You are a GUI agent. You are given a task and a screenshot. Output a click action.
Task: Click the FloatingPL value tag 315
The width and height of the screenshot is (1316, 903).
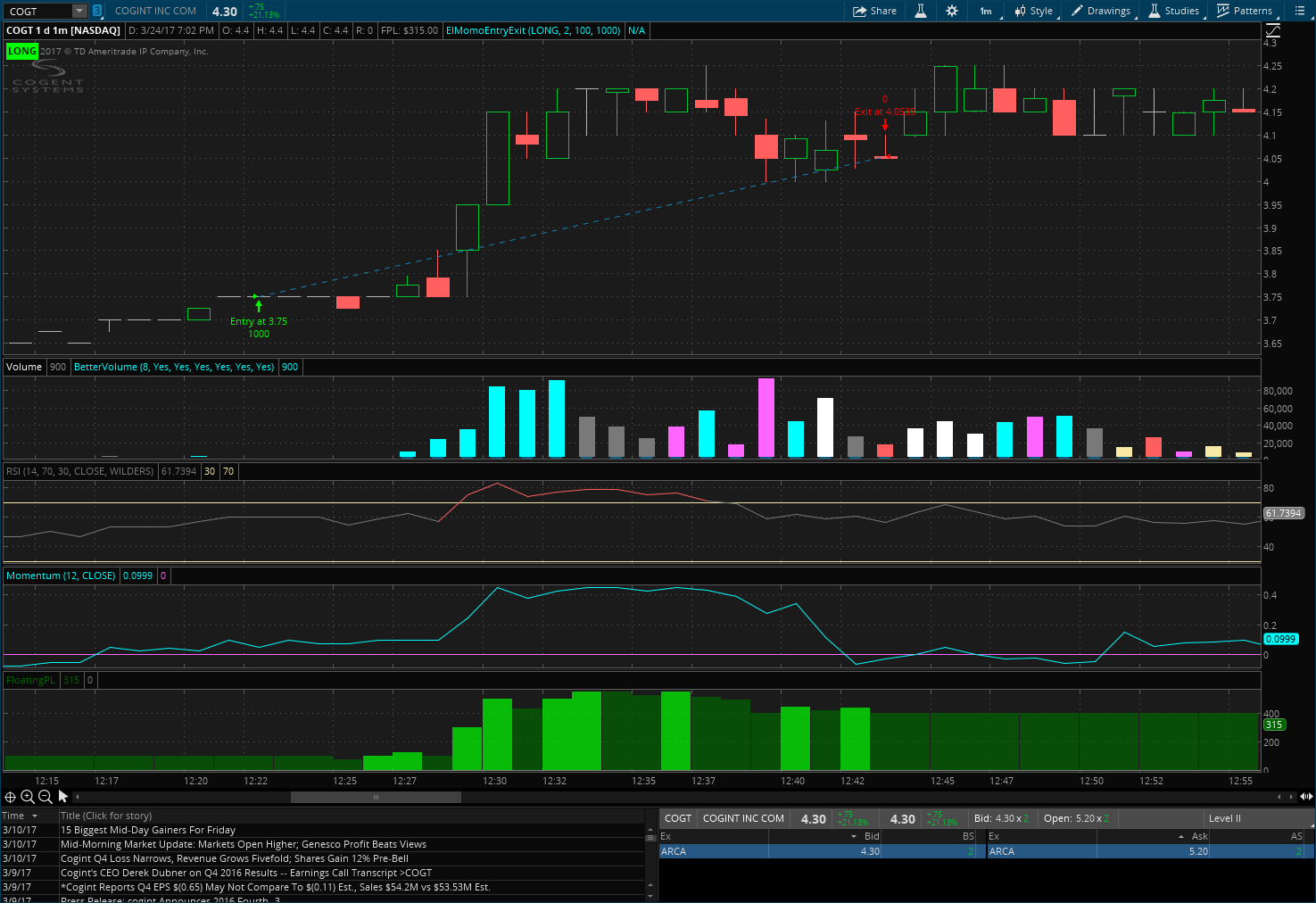pyautogui.click(x=1273, y=725)
